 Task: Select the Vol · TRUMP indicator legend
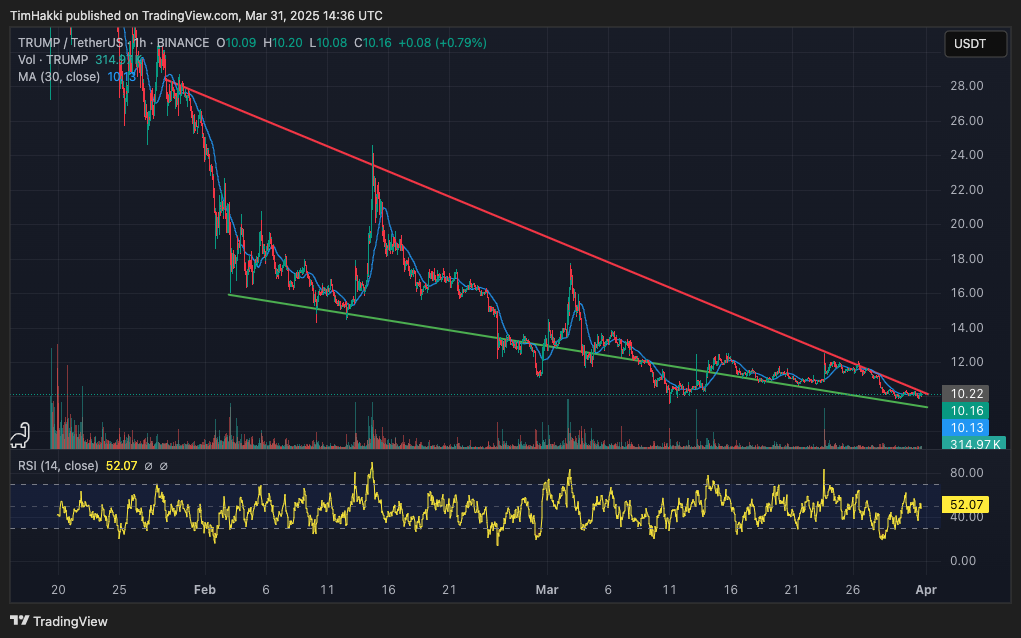click(x=53, y=60)
